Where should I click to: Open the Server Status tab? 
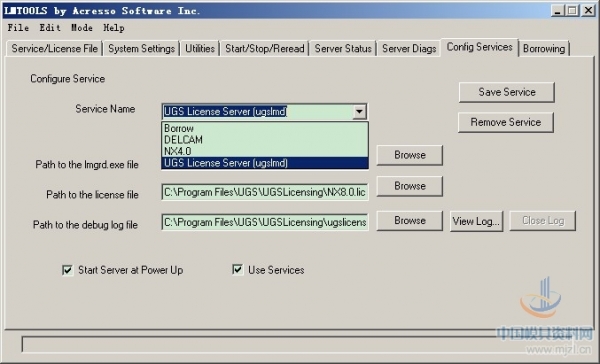pos(343,49)
